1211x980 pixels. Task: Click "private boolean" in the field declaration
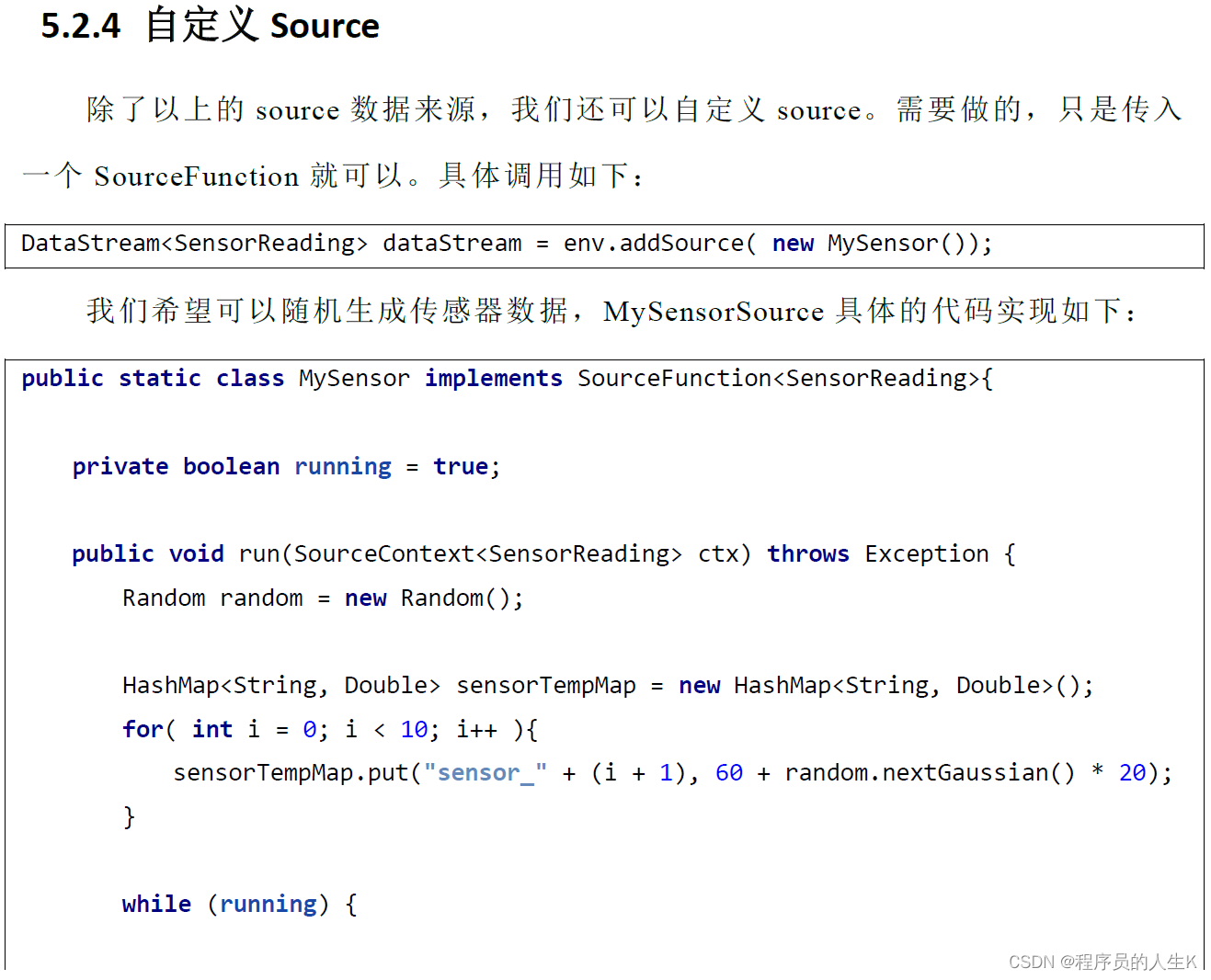point(176,467)
